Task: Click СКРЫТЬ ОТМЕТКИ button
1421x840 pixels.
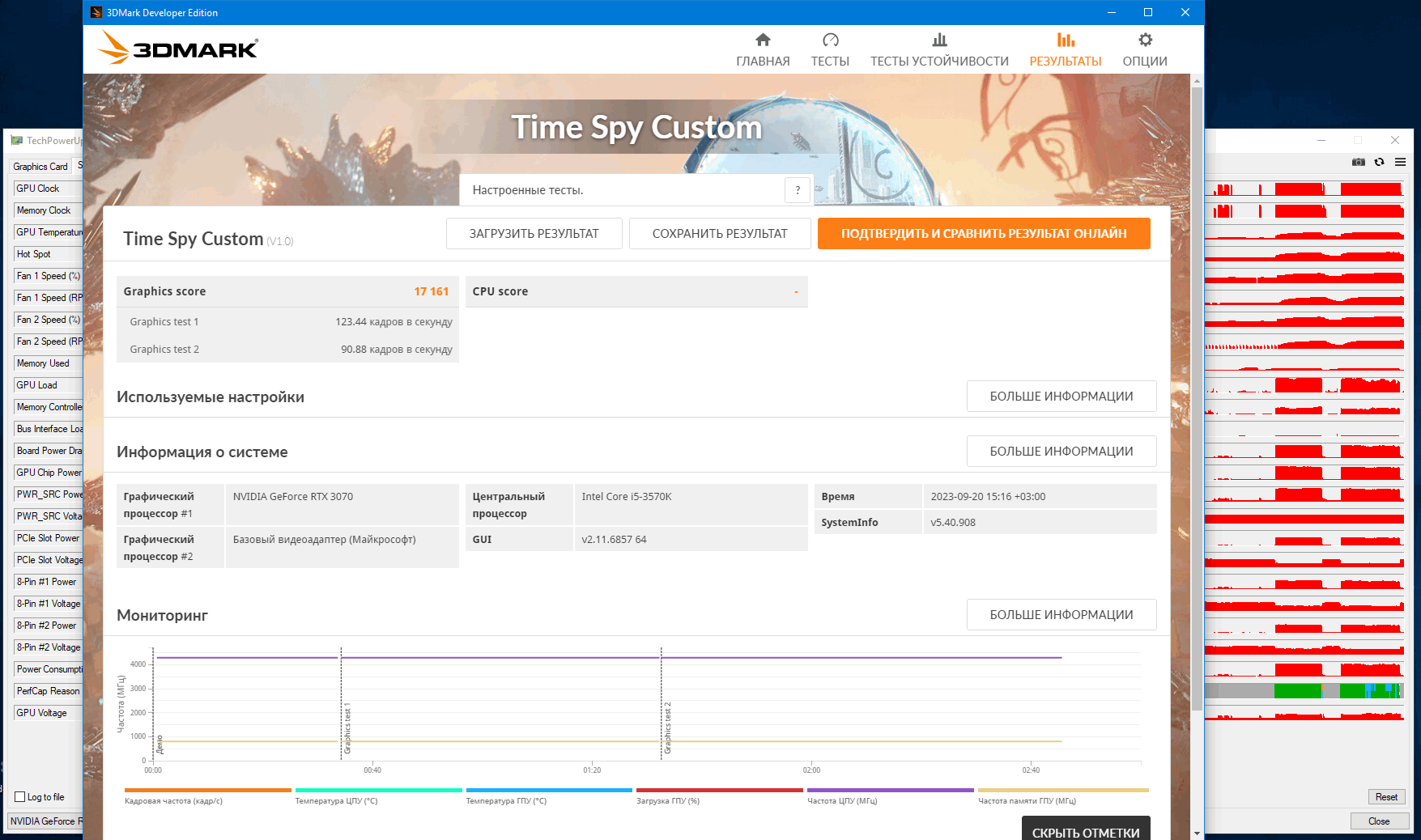Action: 1086,829
